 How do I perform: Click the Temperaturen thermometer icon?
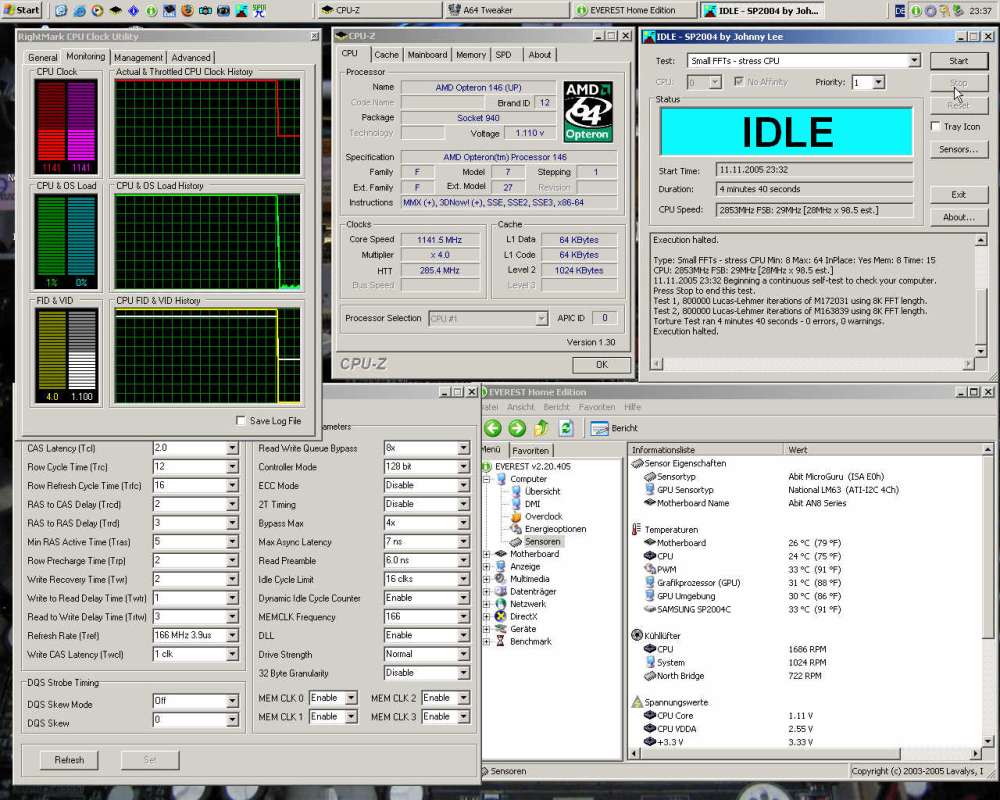click(636, 530)
